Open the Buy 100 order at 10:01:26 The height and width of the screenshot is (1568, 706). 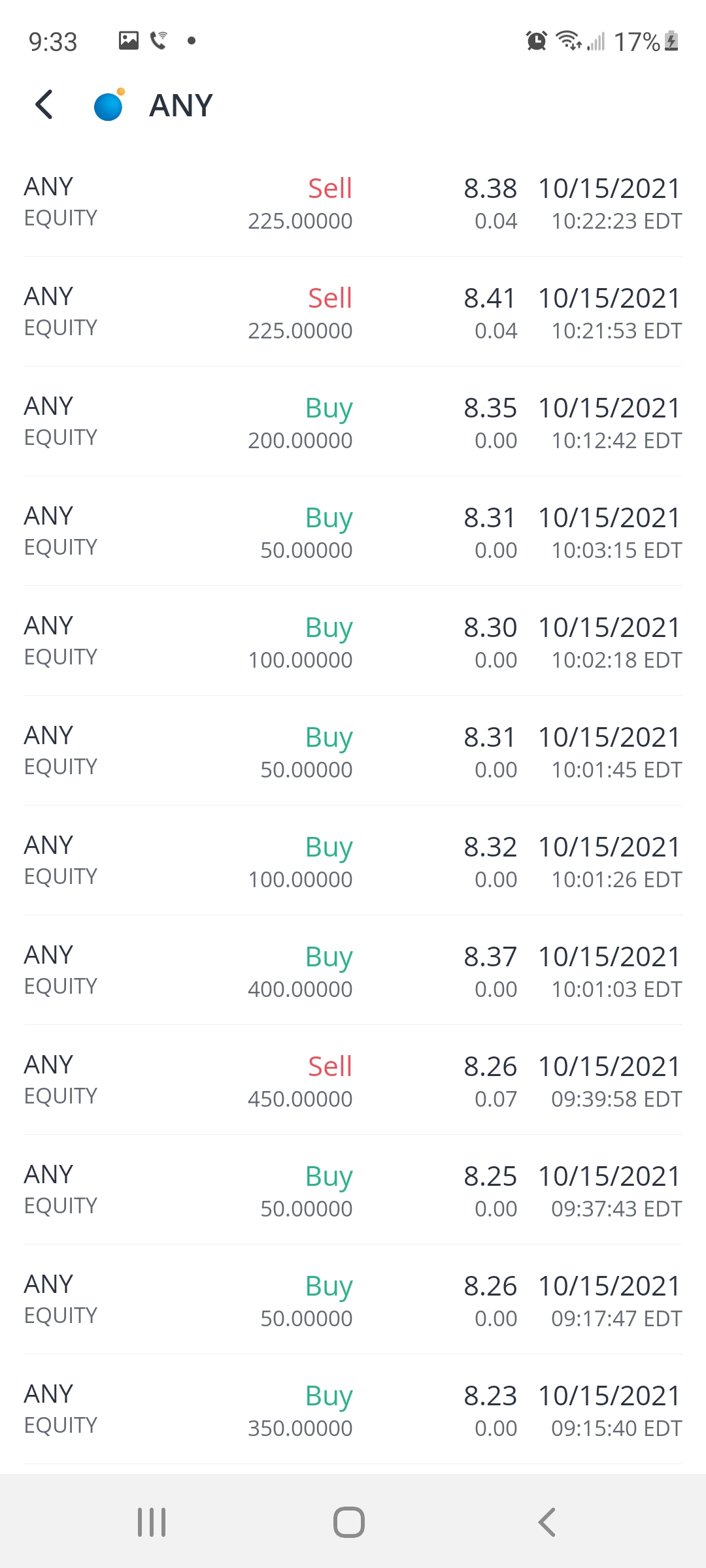pos(353,862)
